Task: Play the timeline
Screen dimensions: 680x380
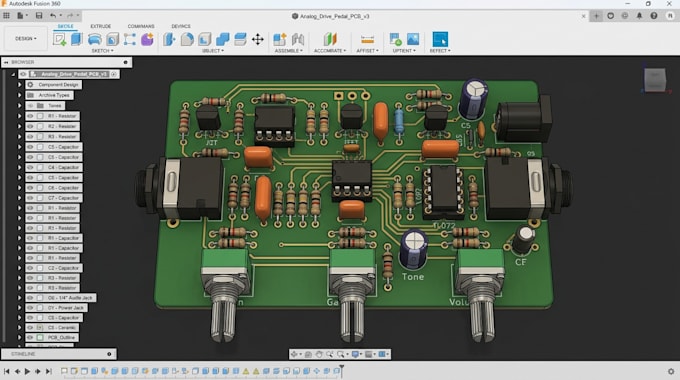Action: tap(27, 371)
